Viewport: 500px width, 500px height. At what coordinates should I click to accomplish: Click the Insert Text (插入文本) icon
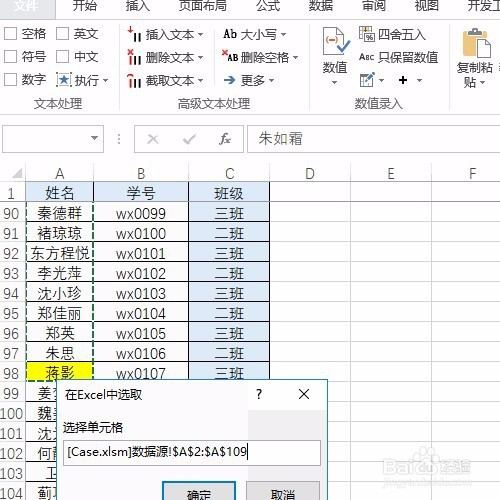[x=134, y=34]
